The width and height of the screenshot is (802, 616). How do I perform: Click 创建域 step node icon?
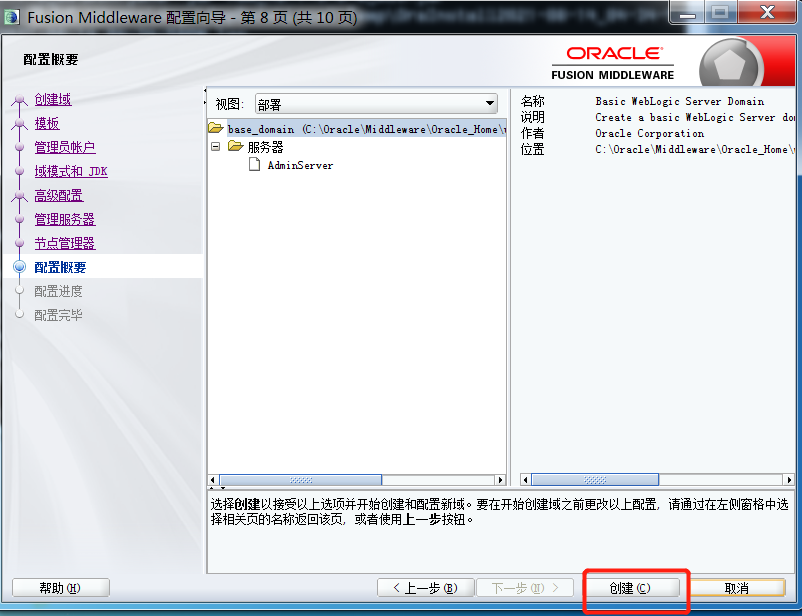coord(19,99)
